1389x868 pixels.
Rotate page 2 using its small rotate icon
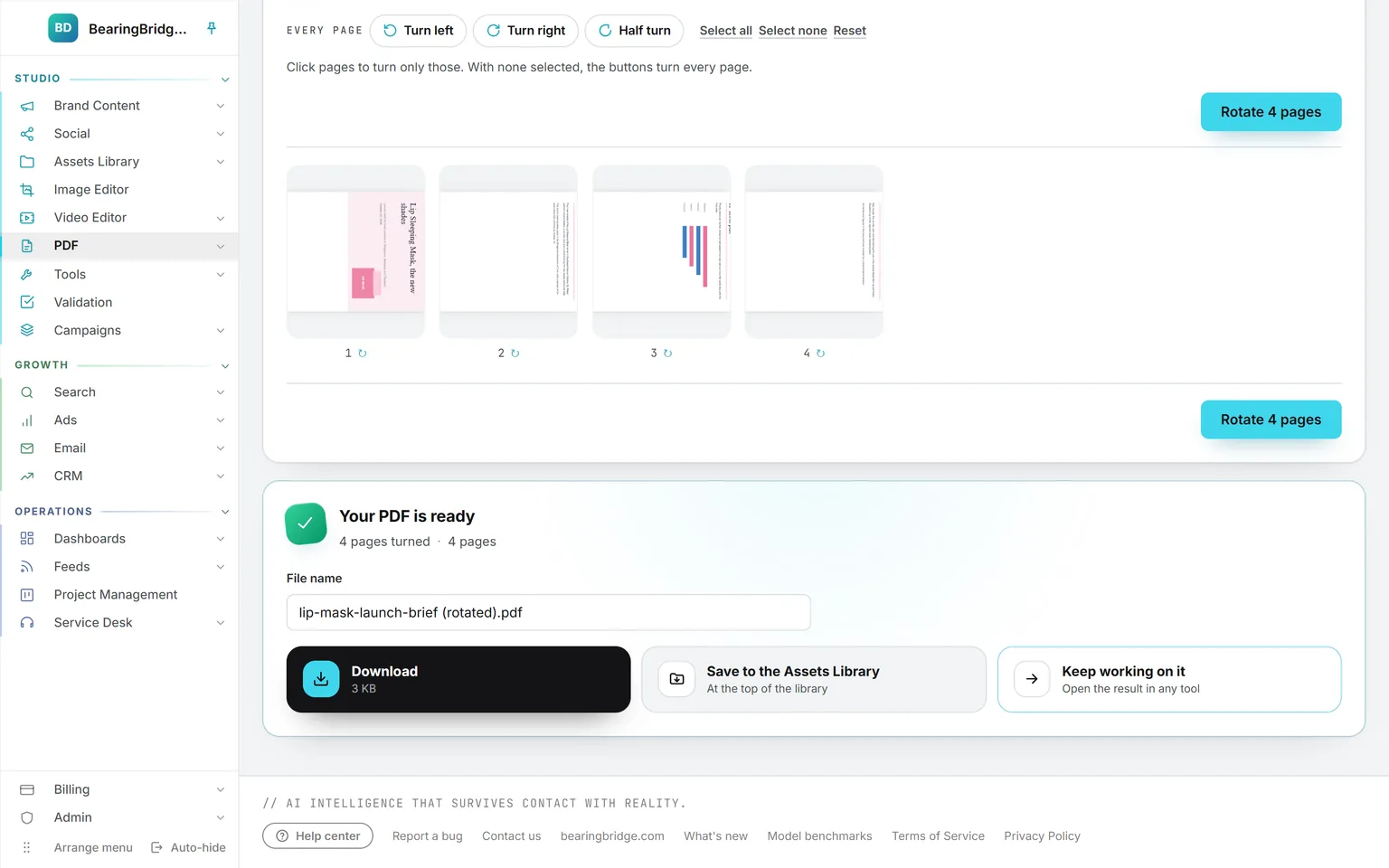[x=515, y=354]
